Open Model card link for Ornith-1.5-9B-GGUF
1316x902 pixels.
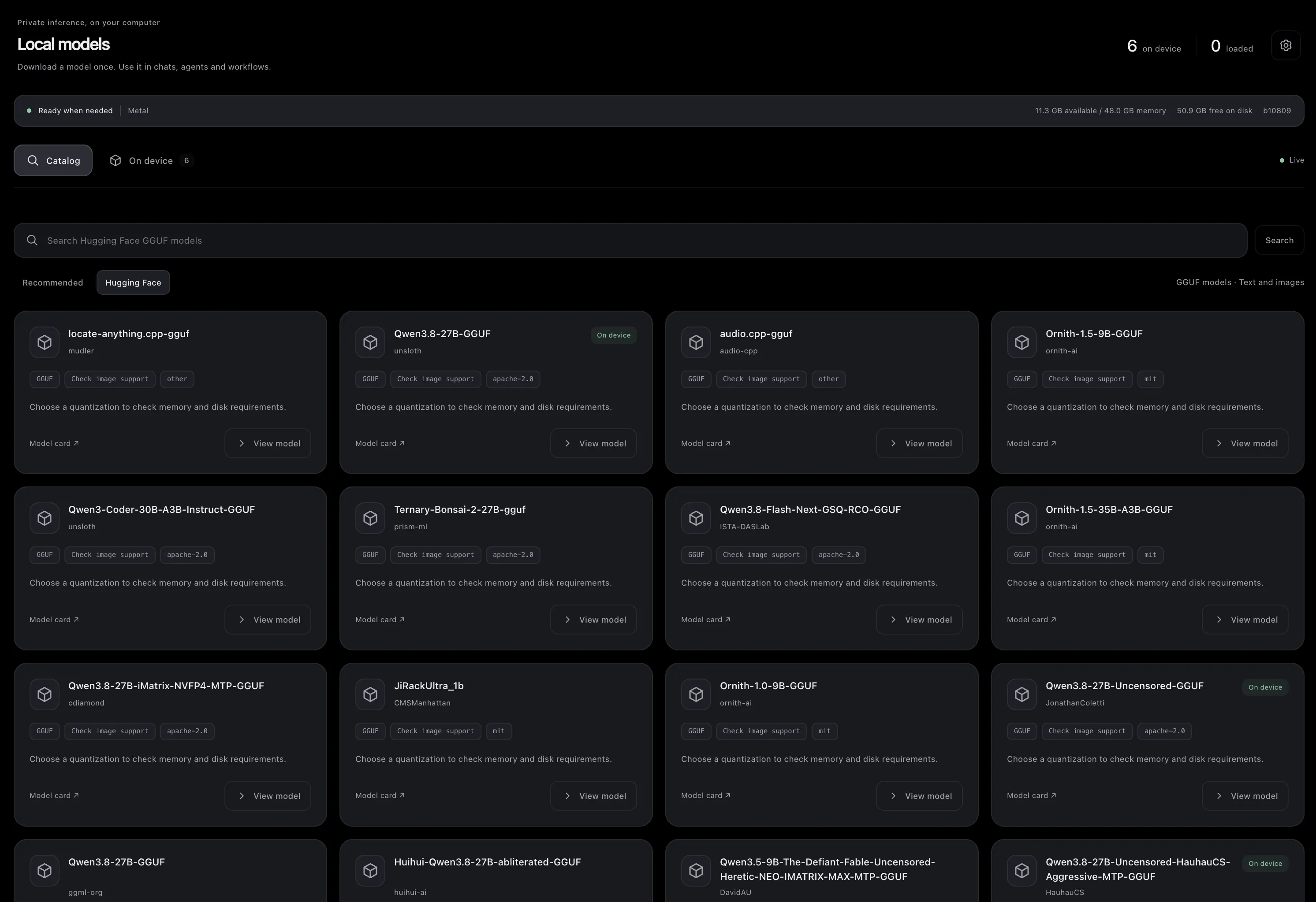[1031, 443]
